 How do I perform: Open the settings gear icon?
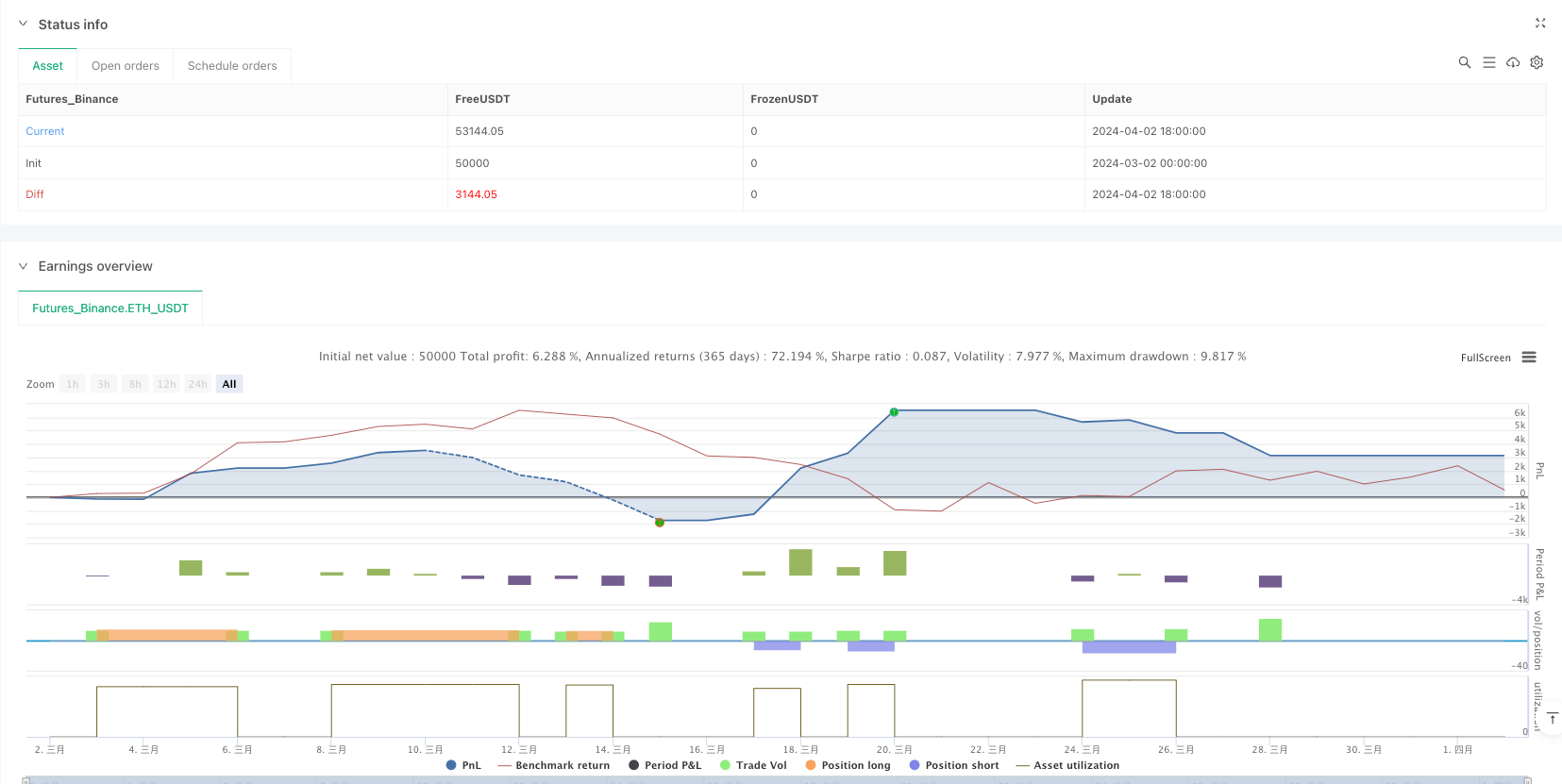[1537, 62]
